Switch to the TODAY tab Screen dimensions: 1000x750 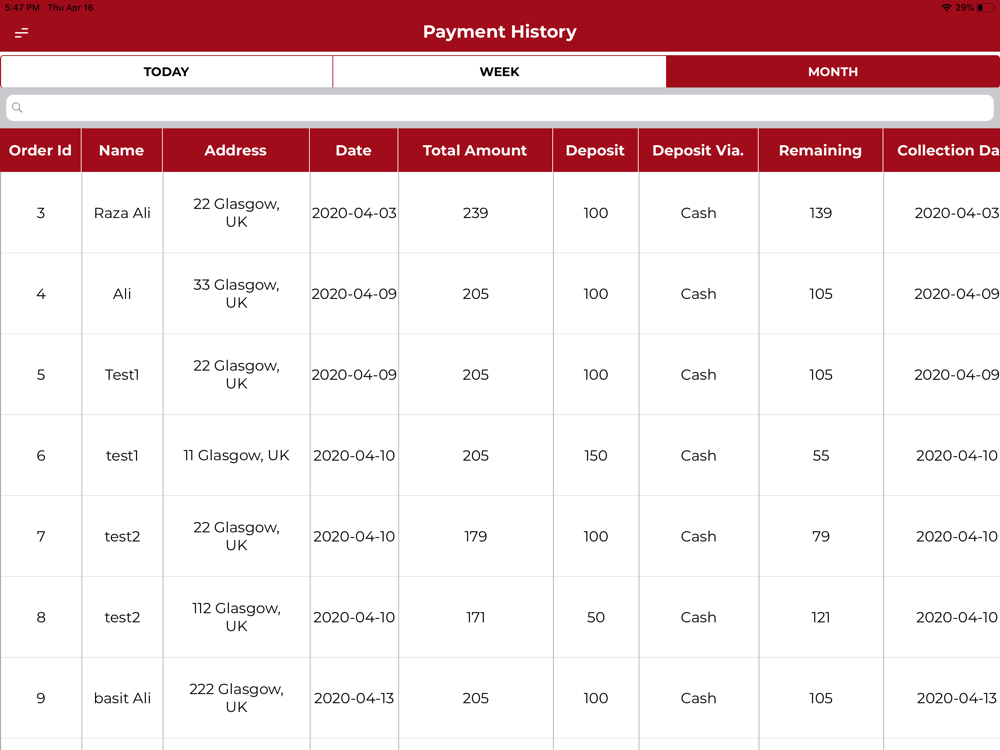tap(166, 71)
